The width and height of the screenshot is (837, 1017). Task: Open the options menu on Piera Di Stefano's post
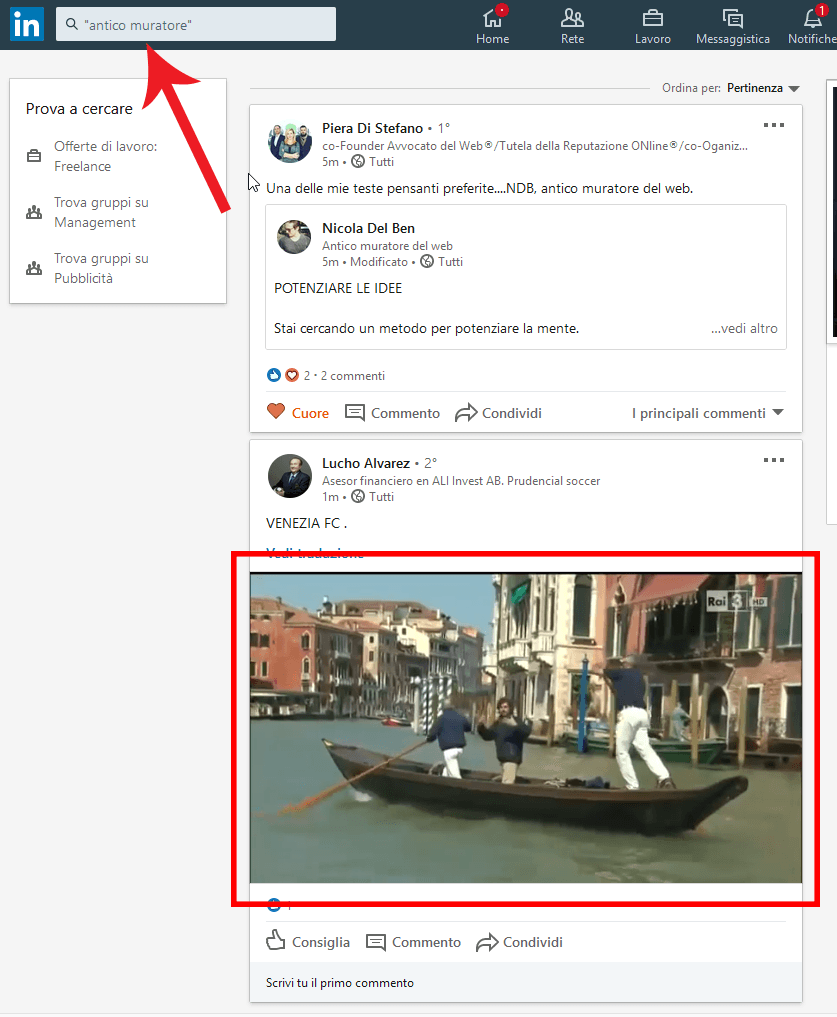click(773, 125)
